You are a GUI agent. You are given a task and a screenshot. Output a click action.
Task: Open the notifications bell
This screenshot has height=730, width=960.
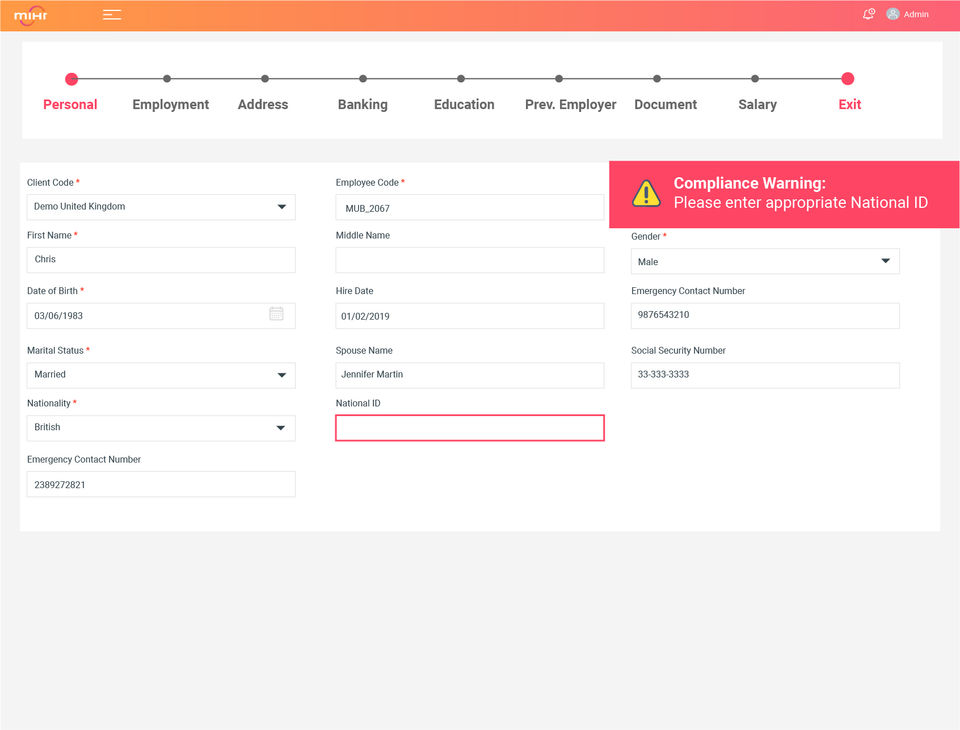point(868,14)
